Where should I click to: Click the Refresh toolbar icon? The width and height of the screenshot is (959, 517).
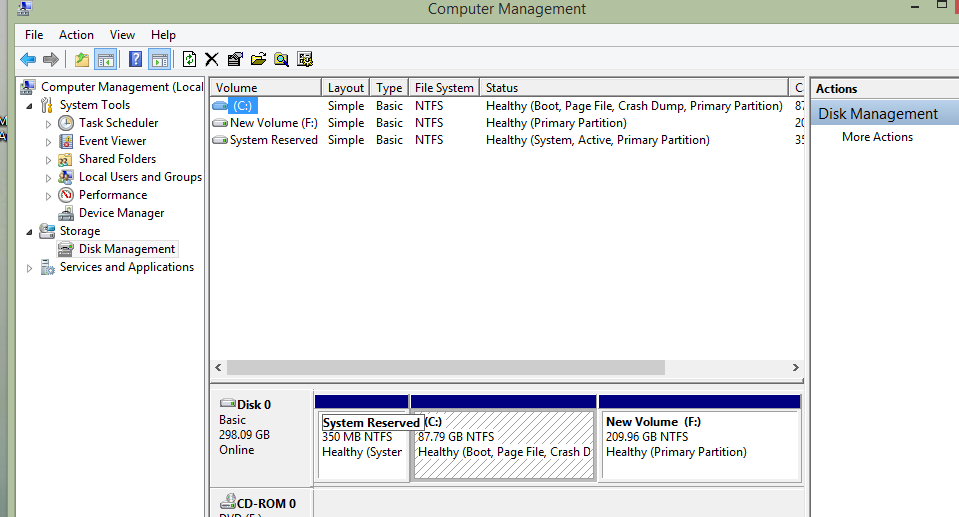coord(190,59)
